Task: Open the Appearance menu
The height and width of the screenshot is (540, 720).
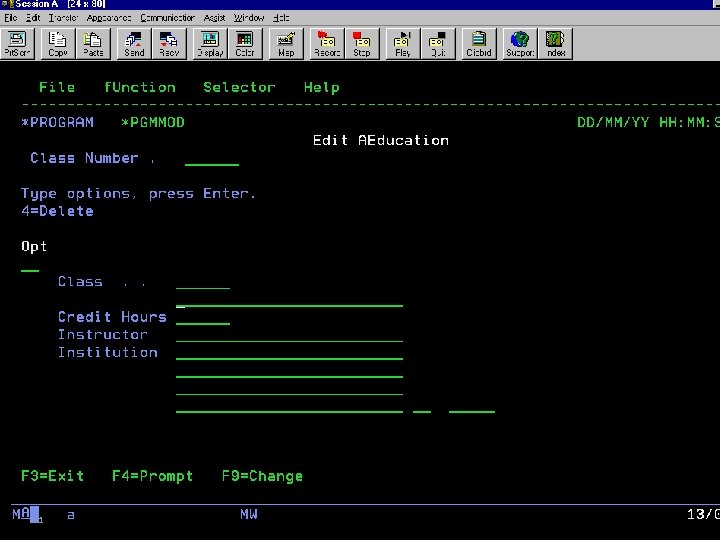Action: coord(109,18)
